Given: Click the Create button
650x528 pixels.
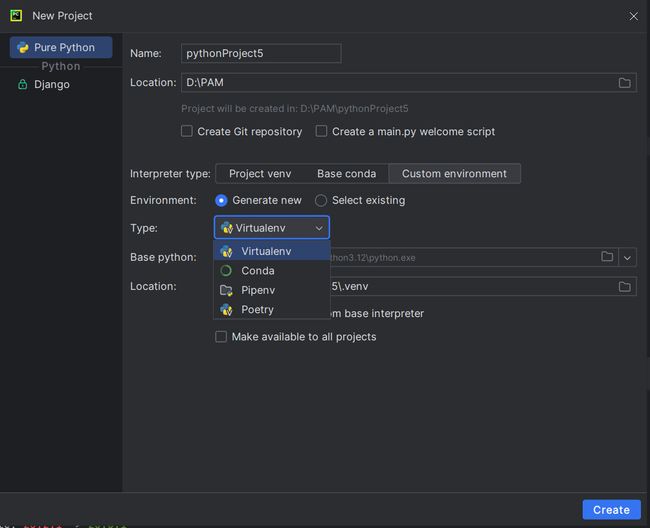Looking at the screenshot, I should 611,510.
